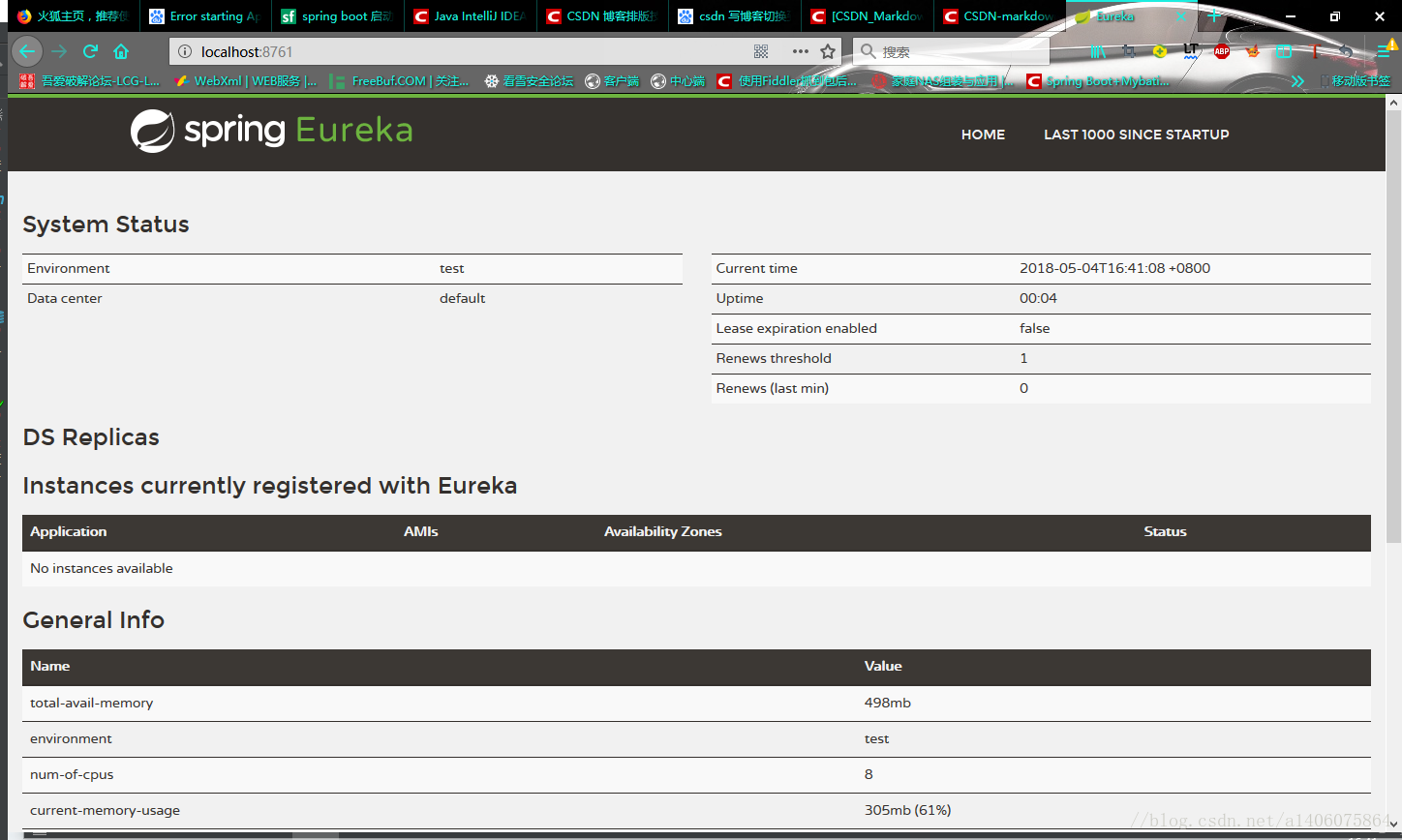Bookmark this page with the star icon
Viewport: 1402px width, 840px height.
(x=828, y=51)
